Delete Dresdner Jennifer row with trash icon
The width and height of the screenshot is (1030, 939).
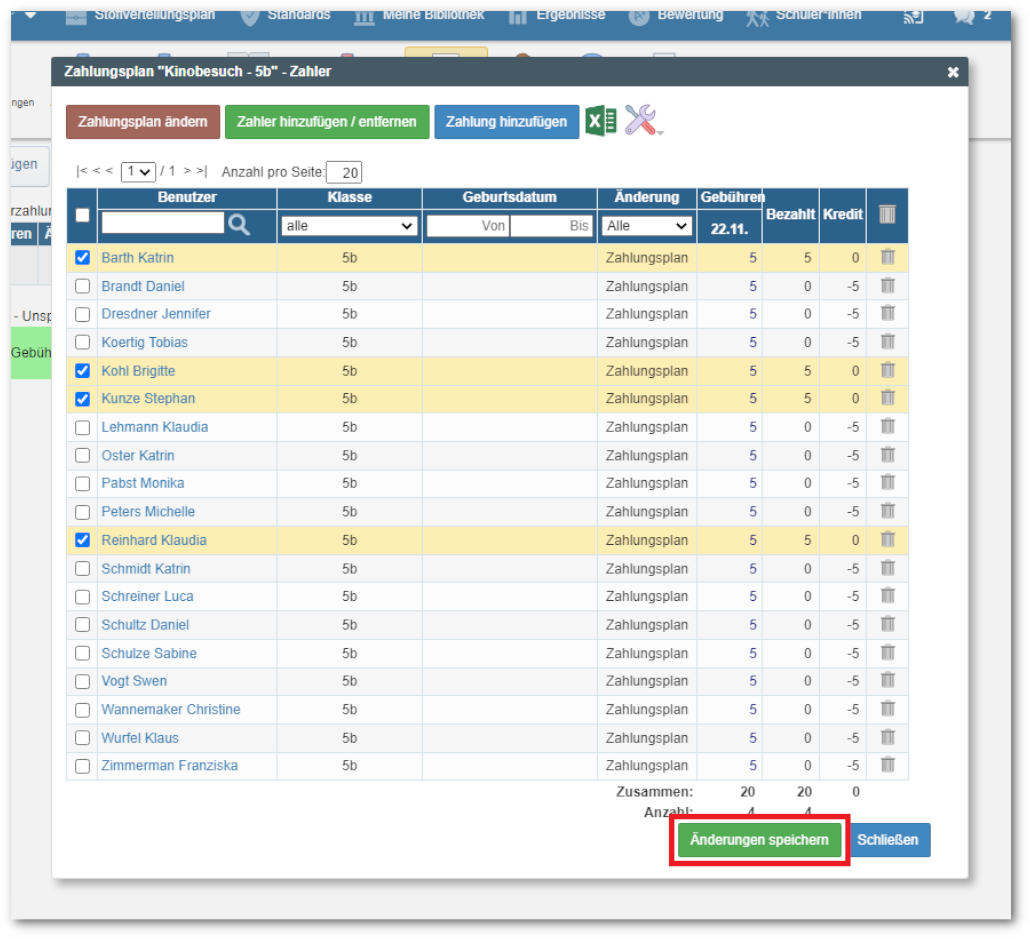tap(887, 313)
